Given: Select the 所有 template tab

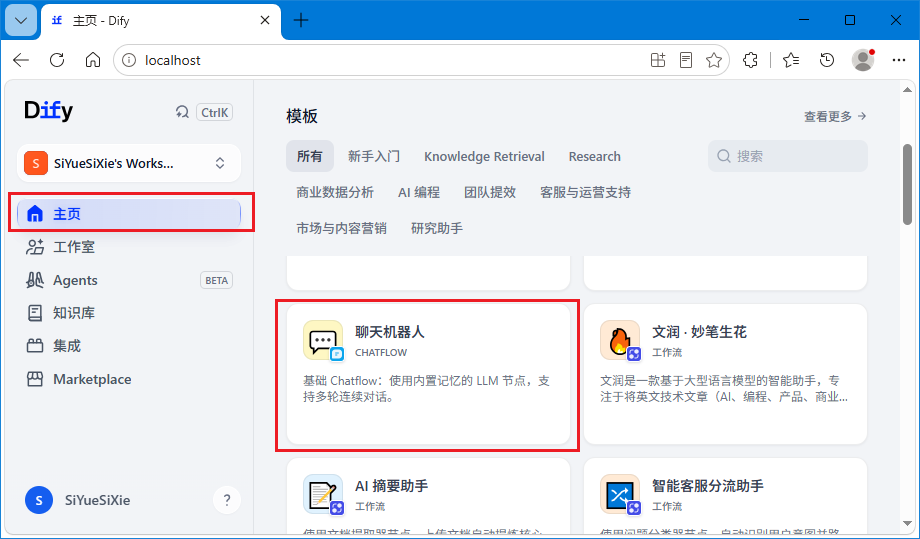Looking at the screenshot, I should [310, 157].
